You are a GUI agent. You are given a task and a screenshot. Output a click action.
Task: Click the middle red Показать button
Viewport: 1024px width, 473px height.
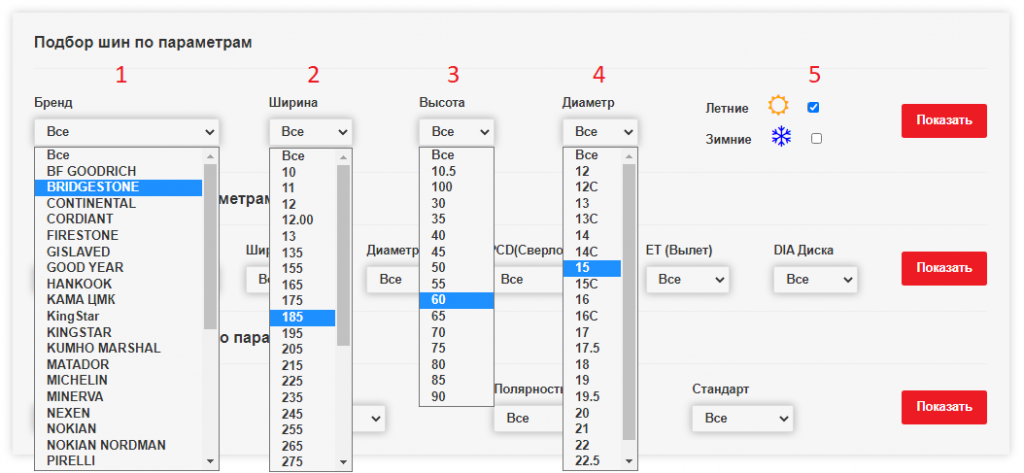(943, 268)
